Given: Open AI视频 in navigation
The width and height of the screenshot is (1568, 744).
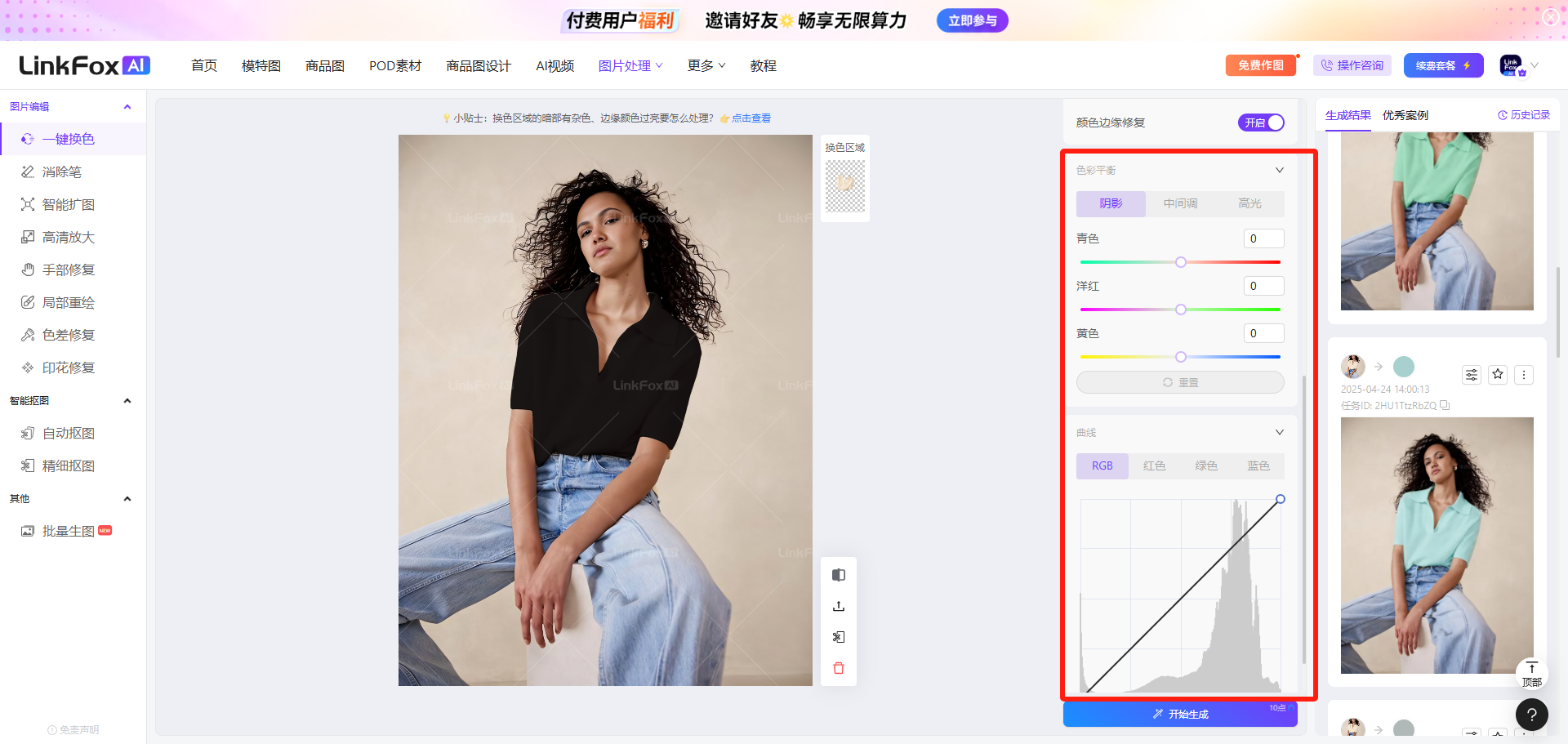Looking at the screenshot, I should coord(555,65).
